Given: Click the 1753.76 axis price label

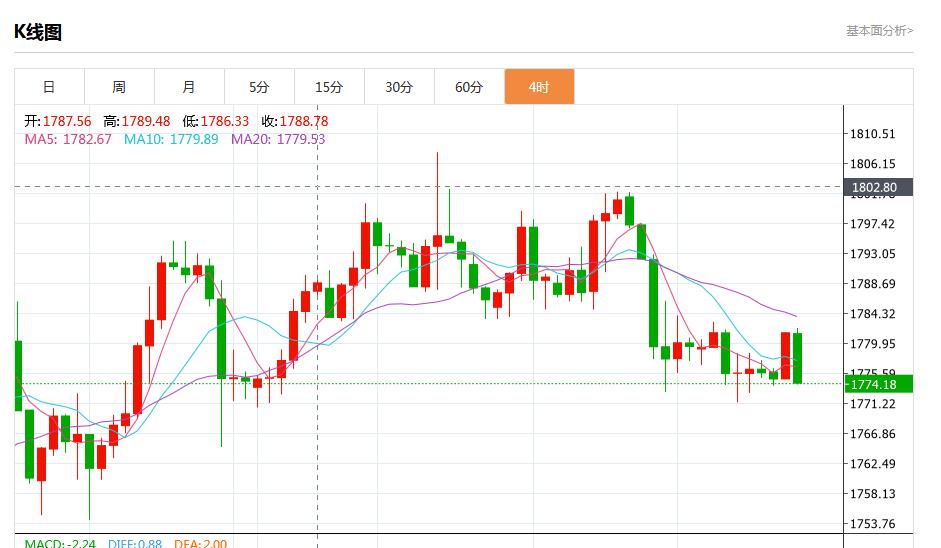Looking at the screenshot, I should (873, 524).
